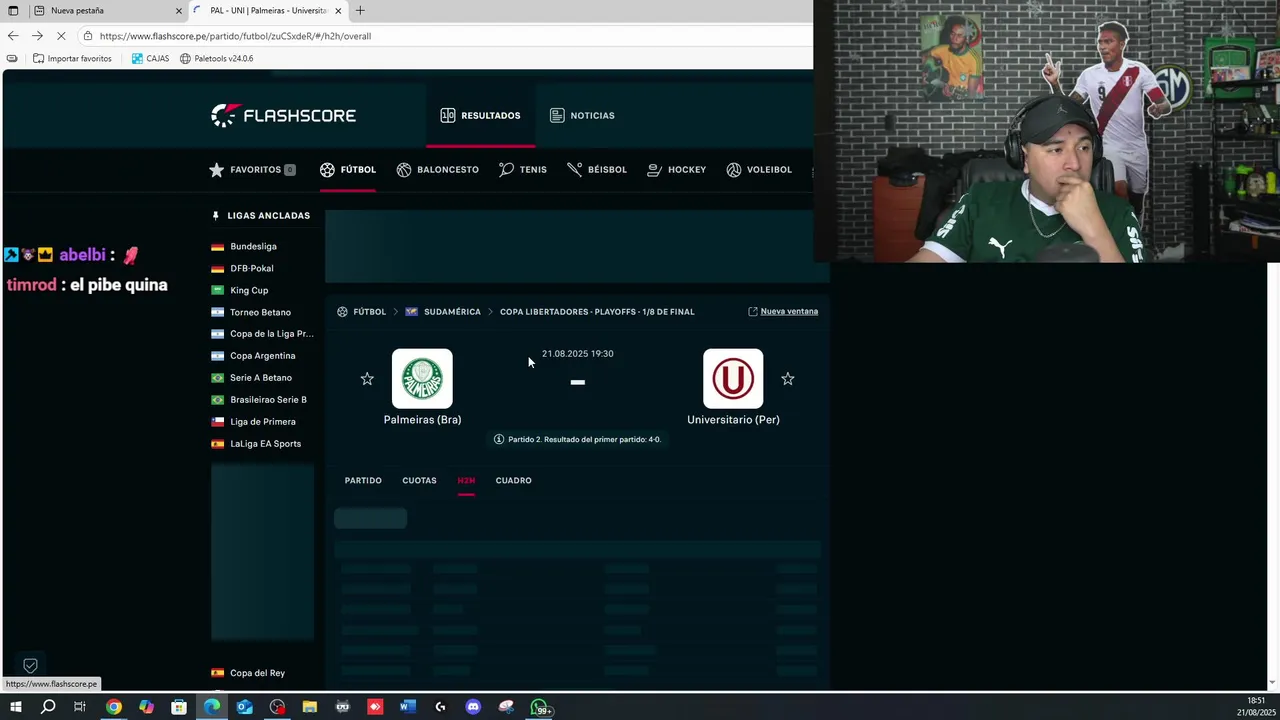Open the Noticias section
This screenshot has height=720, width=1280.
click(x=582, y=115)
